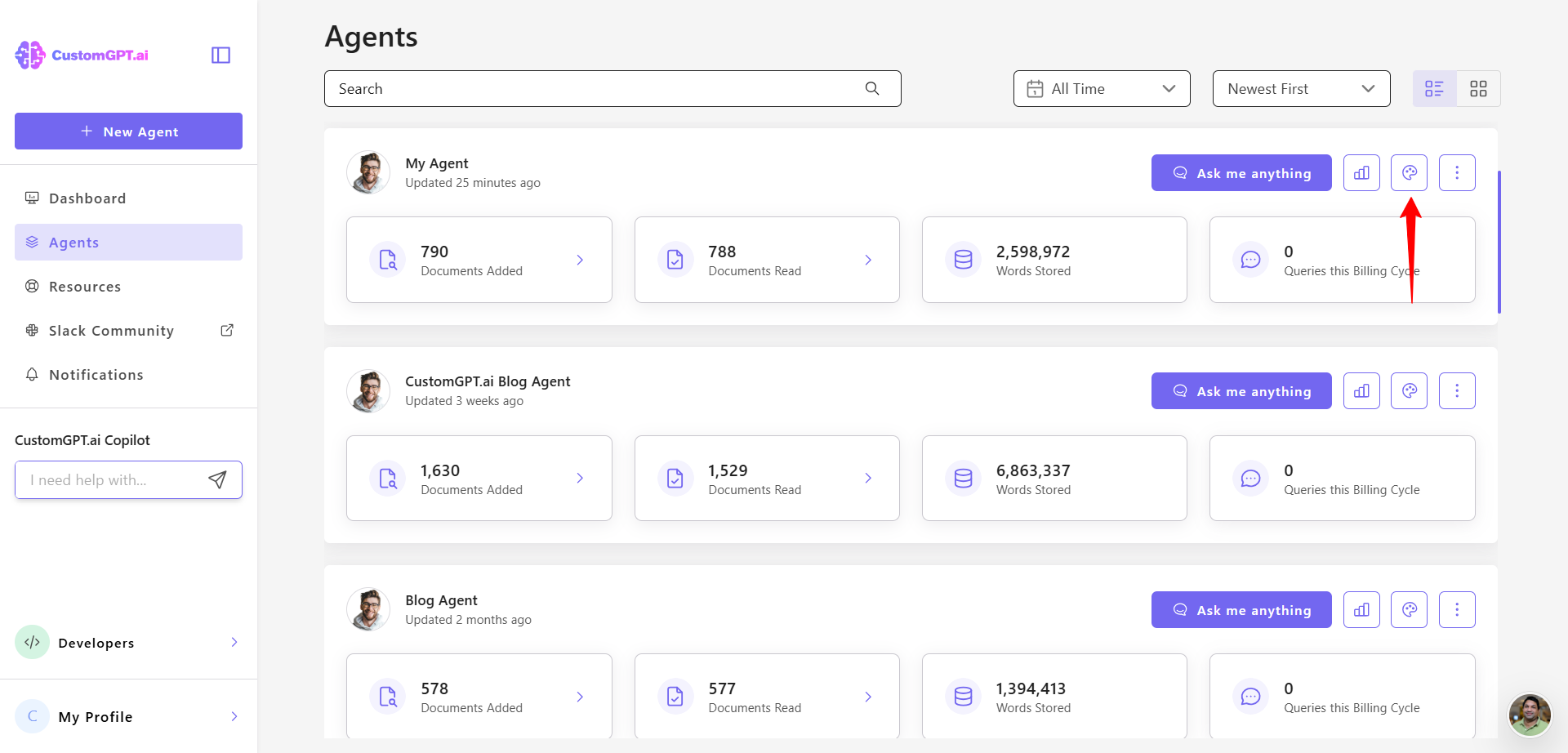
Task: Open Slack Community link
Action: pyautogui.click(x=128, y=331)
